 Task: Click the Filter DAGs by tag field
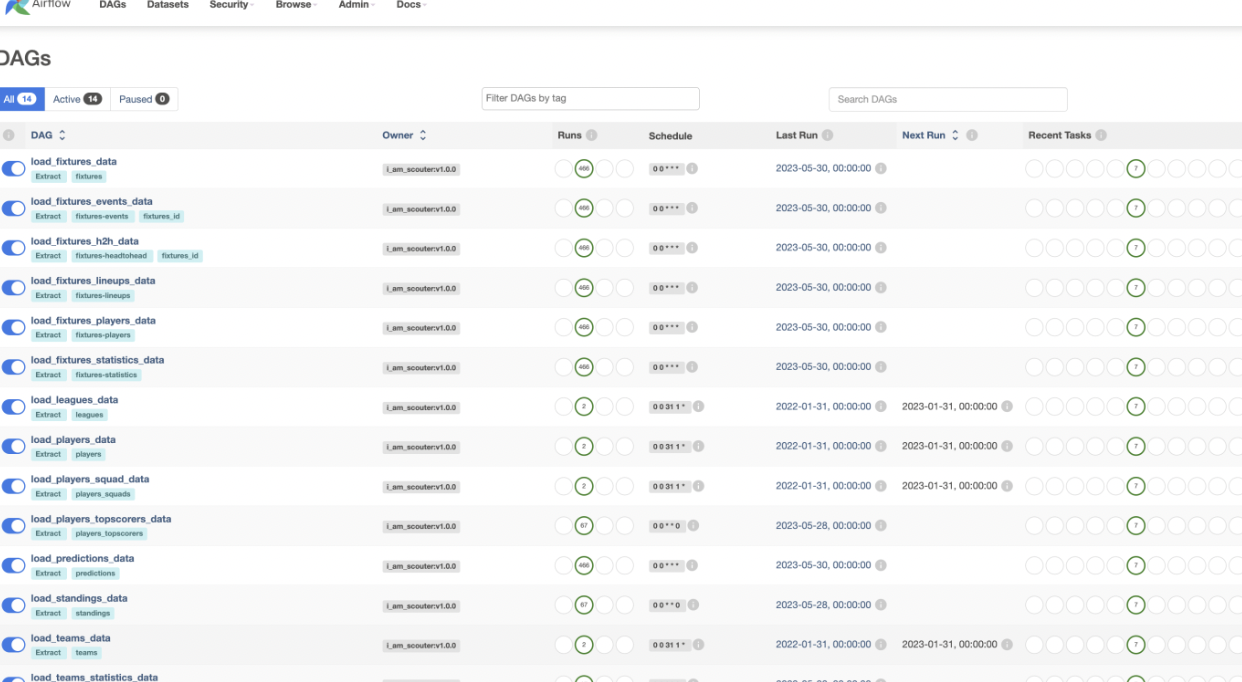pos(590,99)
